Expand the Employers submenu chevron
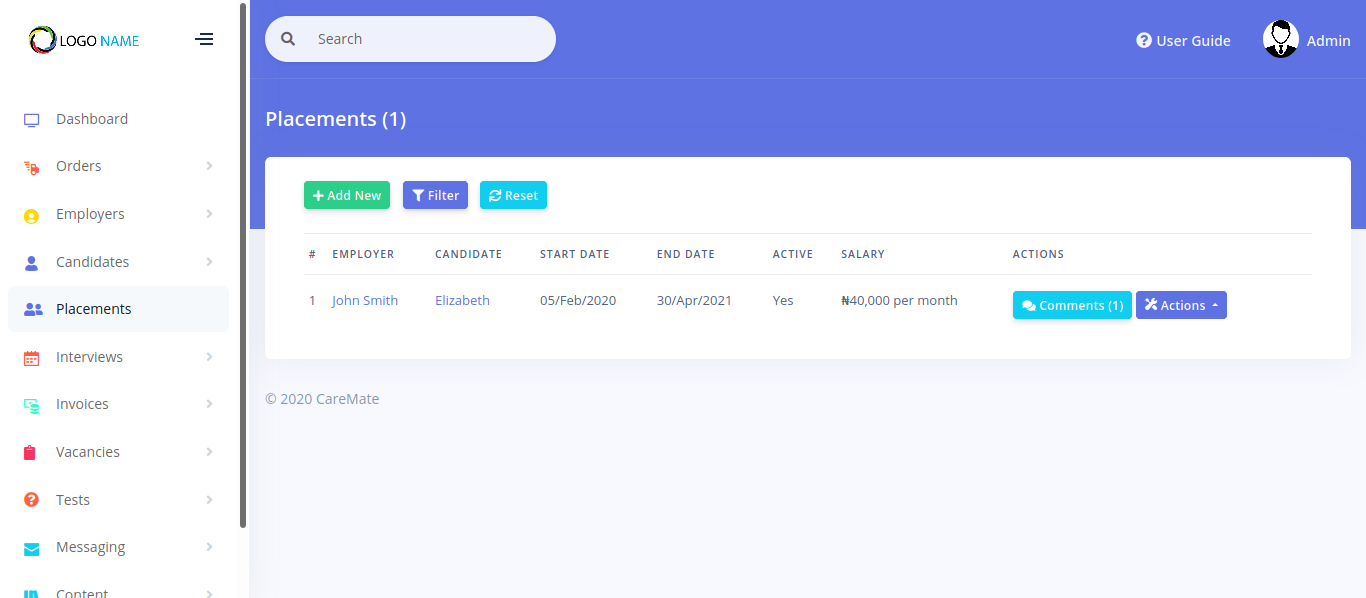 coord(209,214)
